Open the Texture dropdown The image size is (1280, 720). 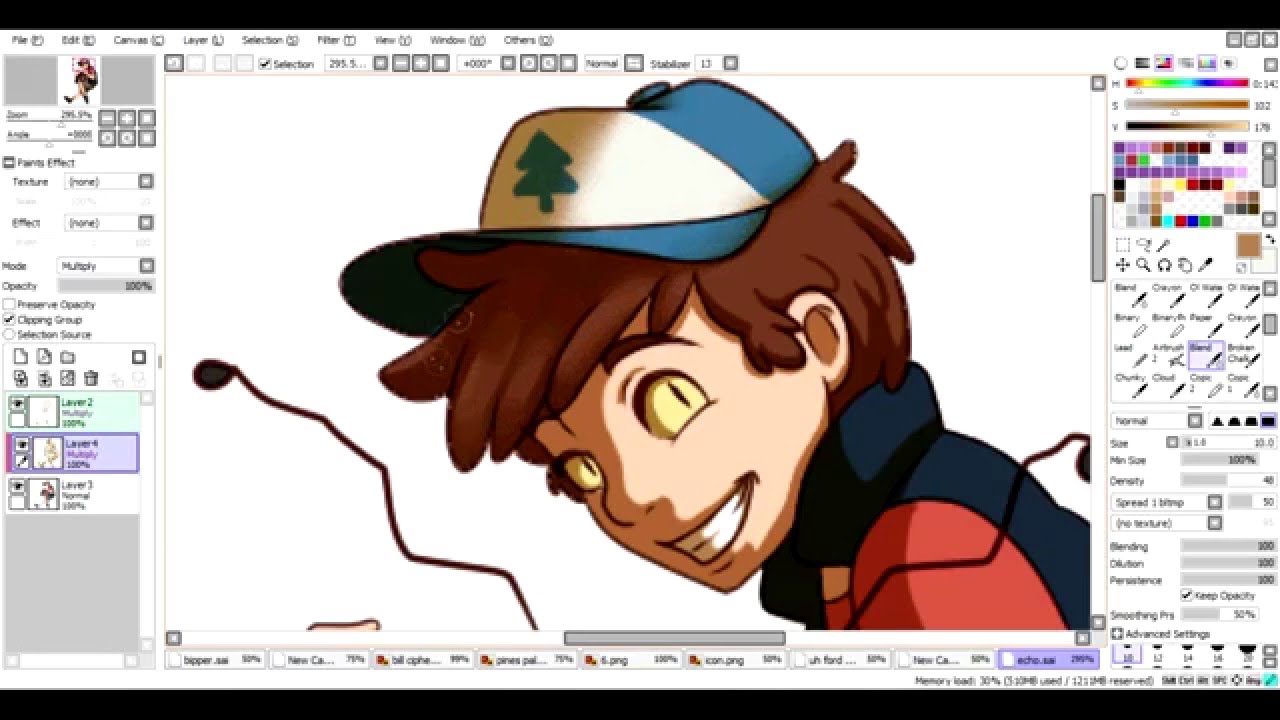point(146,182)
